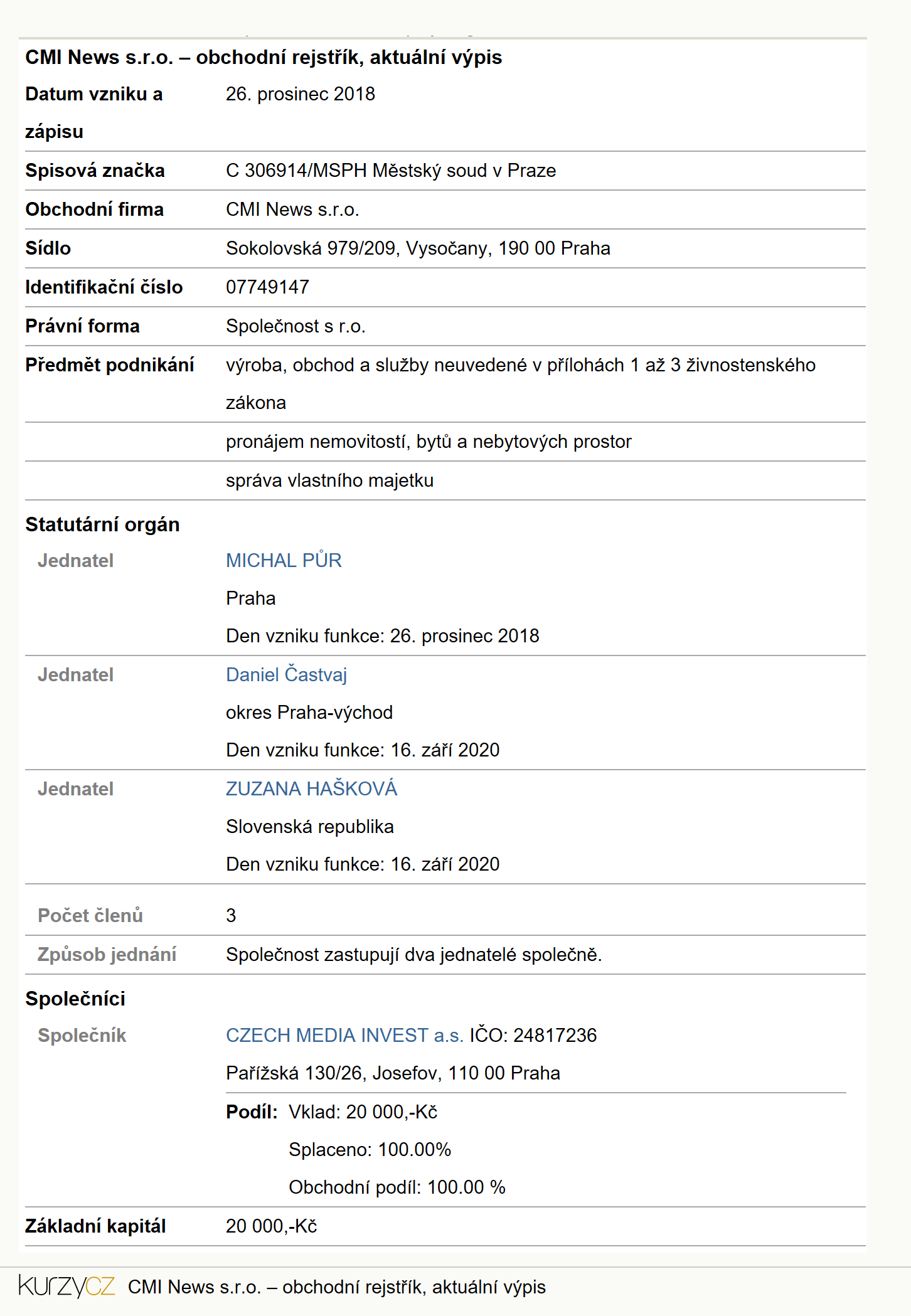911x1316 pixels.
Task: Follow the ZUZANA HAŠKOVÁ link
Action: coord(311,788)
